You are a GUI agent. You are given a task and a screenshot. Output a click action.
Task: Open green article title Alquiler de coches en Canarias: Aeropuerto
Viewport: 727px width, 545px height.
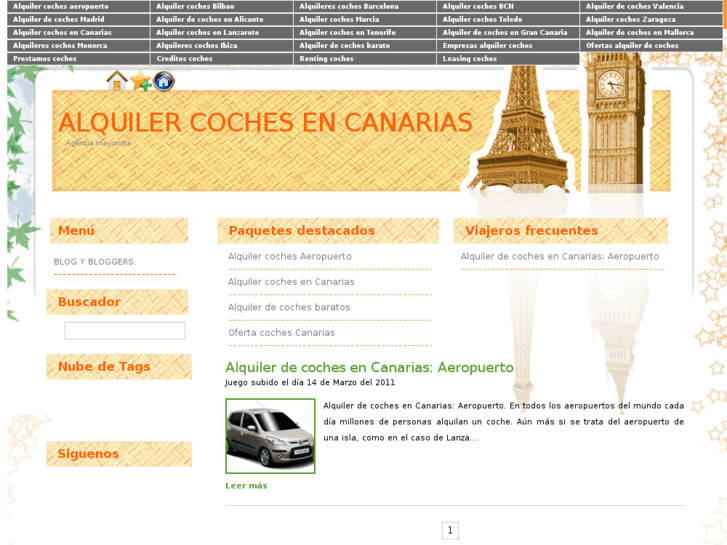(370, 367)
